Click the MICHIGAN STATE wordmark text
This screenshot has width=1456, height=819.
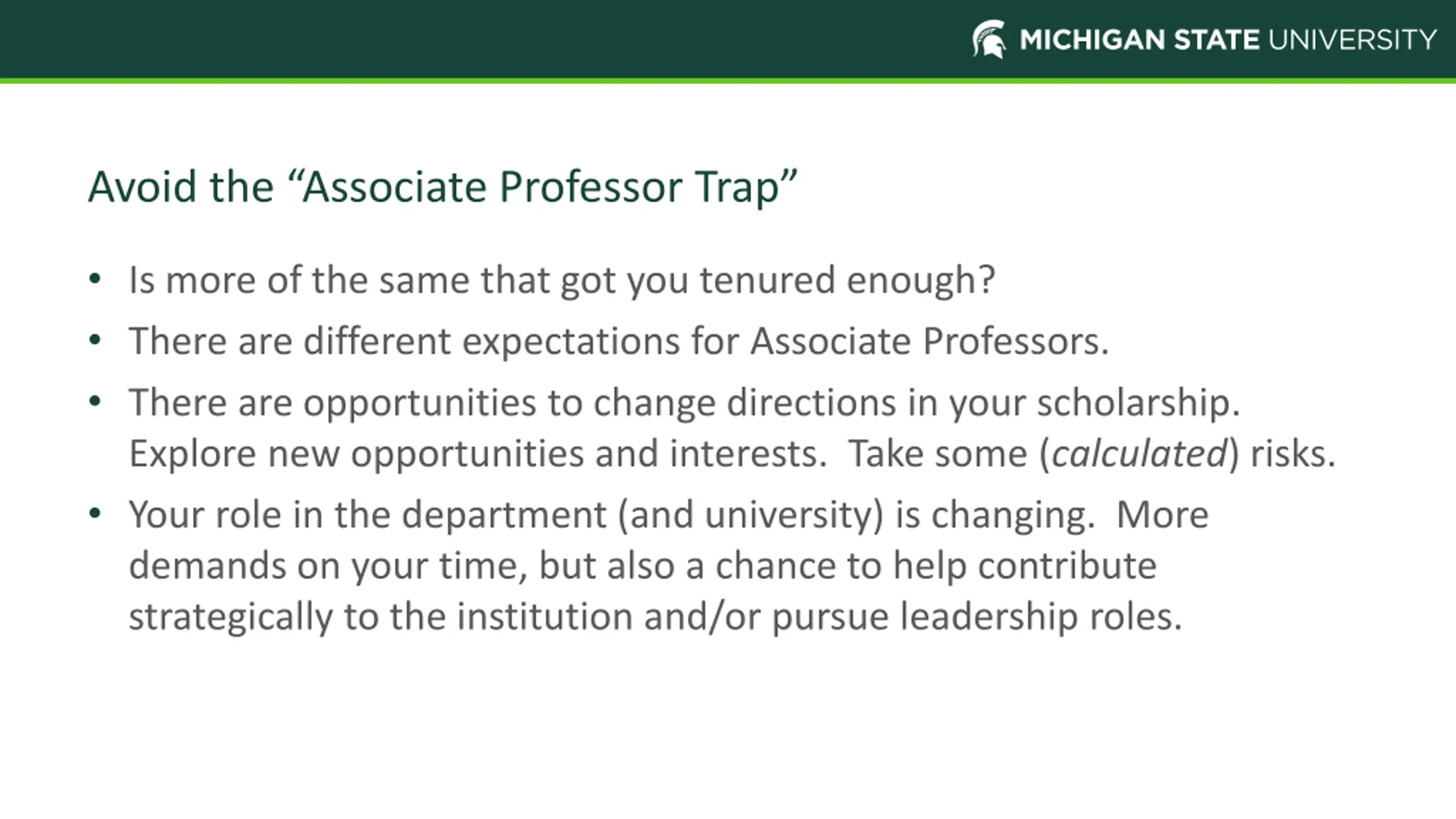1140,40
